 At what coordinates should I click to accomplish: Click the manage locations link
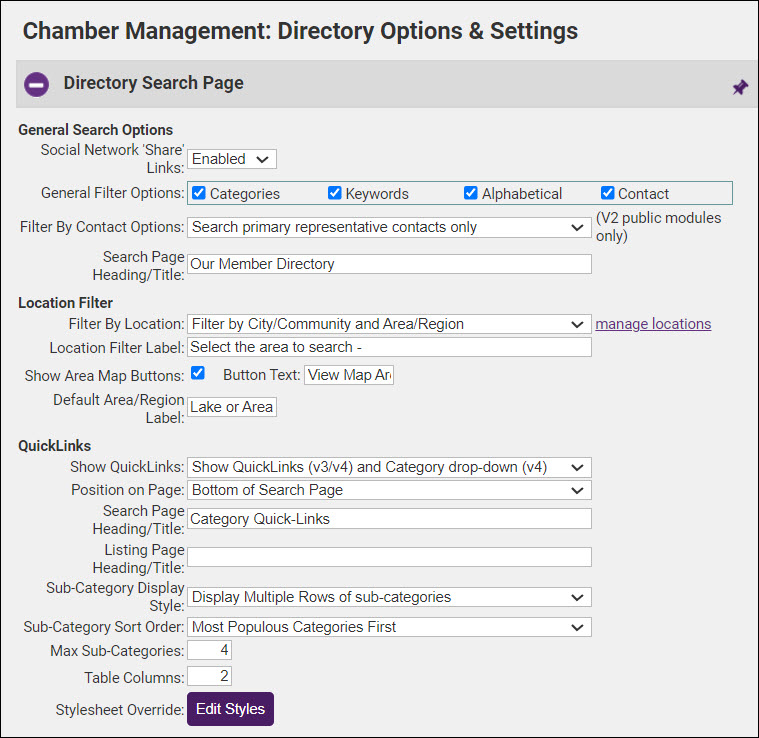(653, 324)
